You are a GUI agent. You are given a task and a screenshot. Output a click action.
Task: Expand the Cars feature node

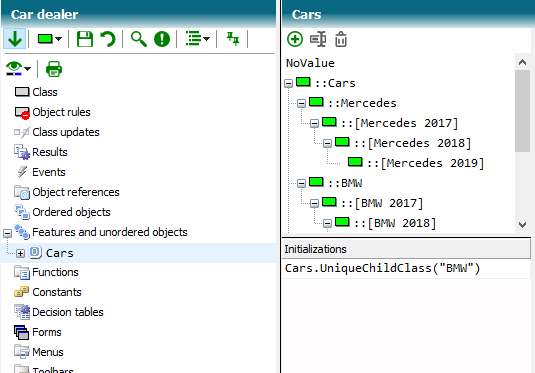[x=20, y=253]
